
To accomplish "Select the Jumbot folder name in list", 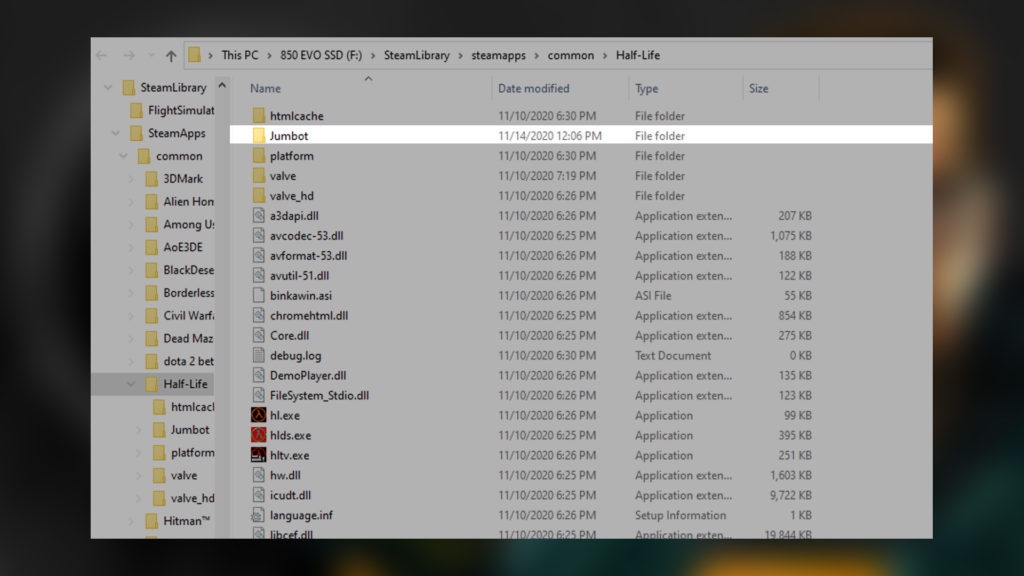I will click(x=289, y=136).
